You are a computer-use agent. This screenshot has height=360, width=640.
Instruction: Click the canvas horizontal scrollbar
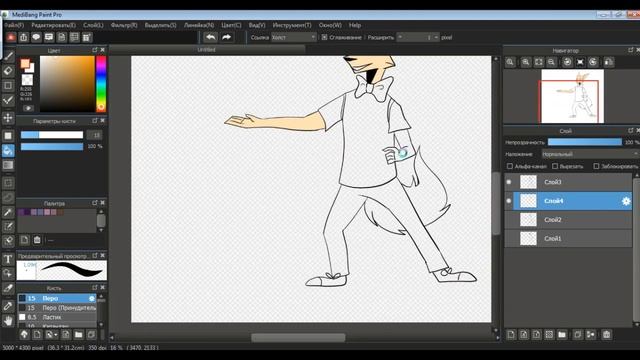click(298, 338)
